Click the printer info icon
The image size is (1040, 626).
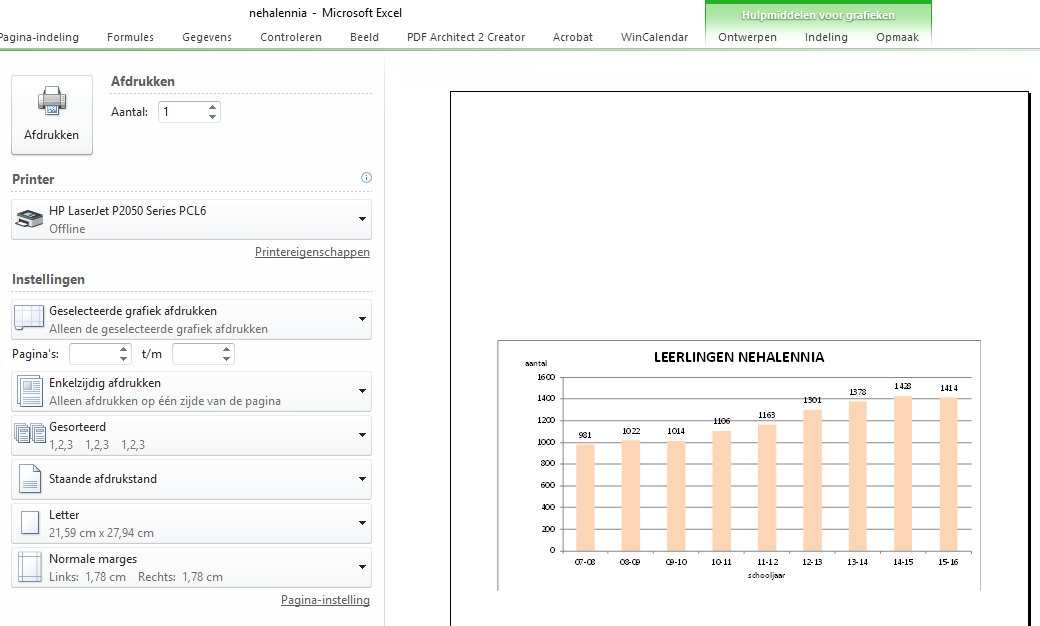[366, 178]
